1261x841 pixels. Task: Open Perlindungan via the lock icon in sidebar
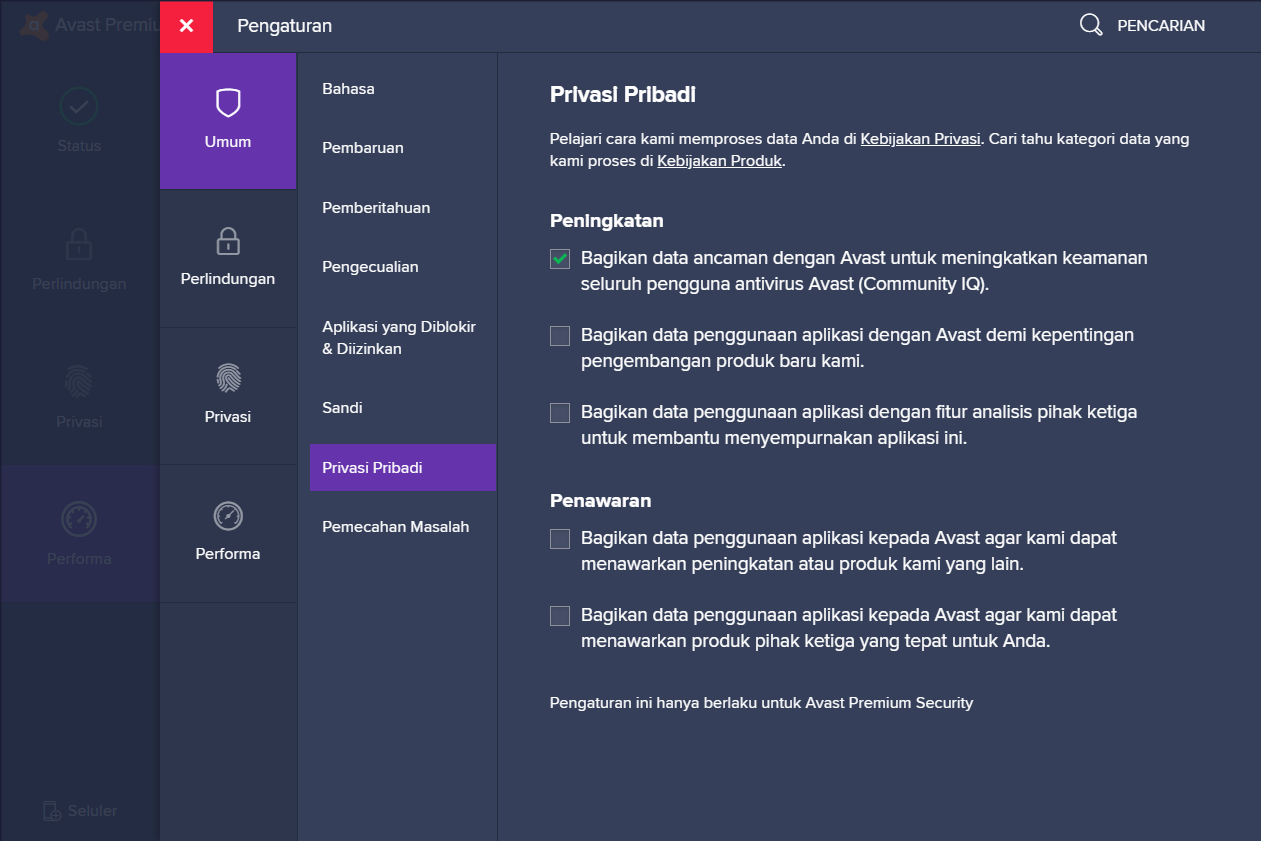click(x=78, y=244)
